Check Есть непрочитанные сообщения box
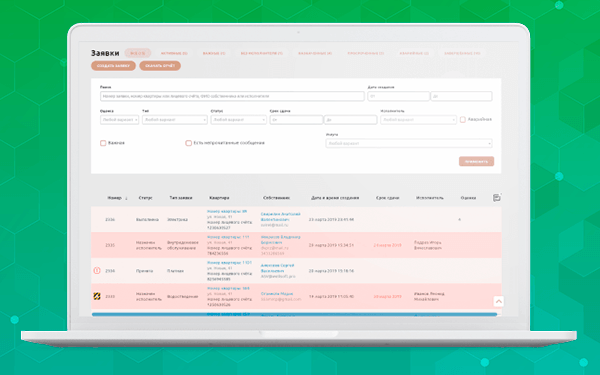 pyautogui.click(x=188, y=143)
